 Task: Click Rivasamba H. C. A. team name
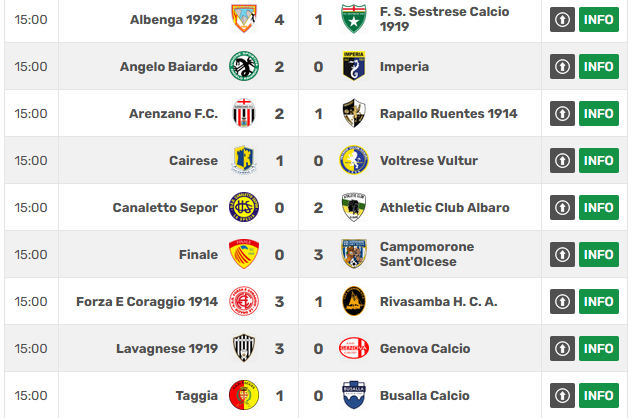(439, 302)
